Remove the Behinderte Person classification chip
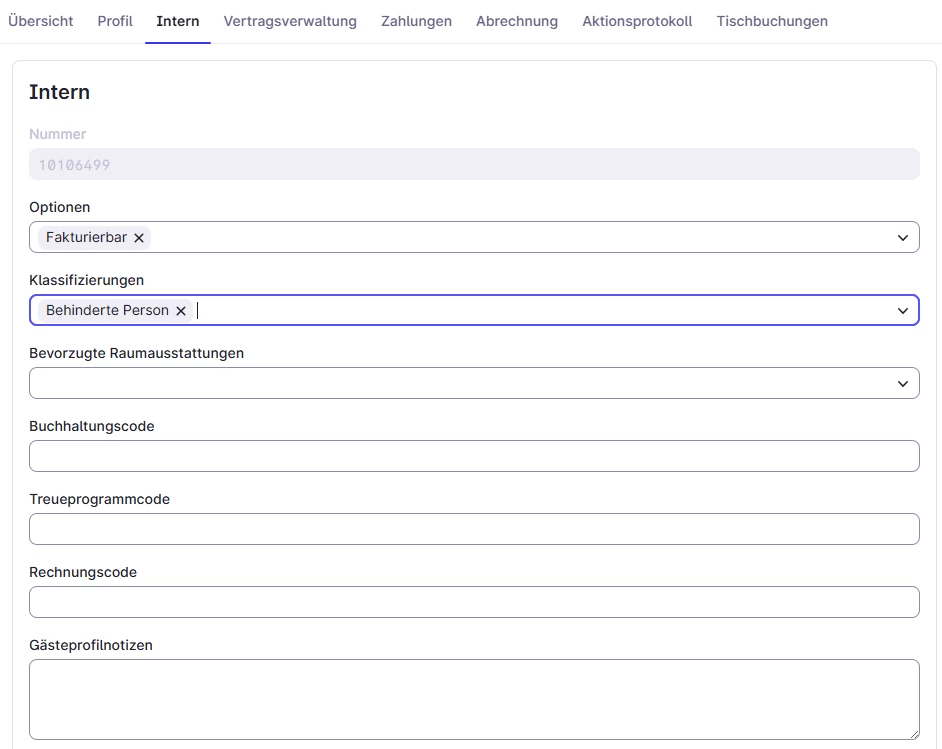942x749 pixels. (x=181, y=311)
